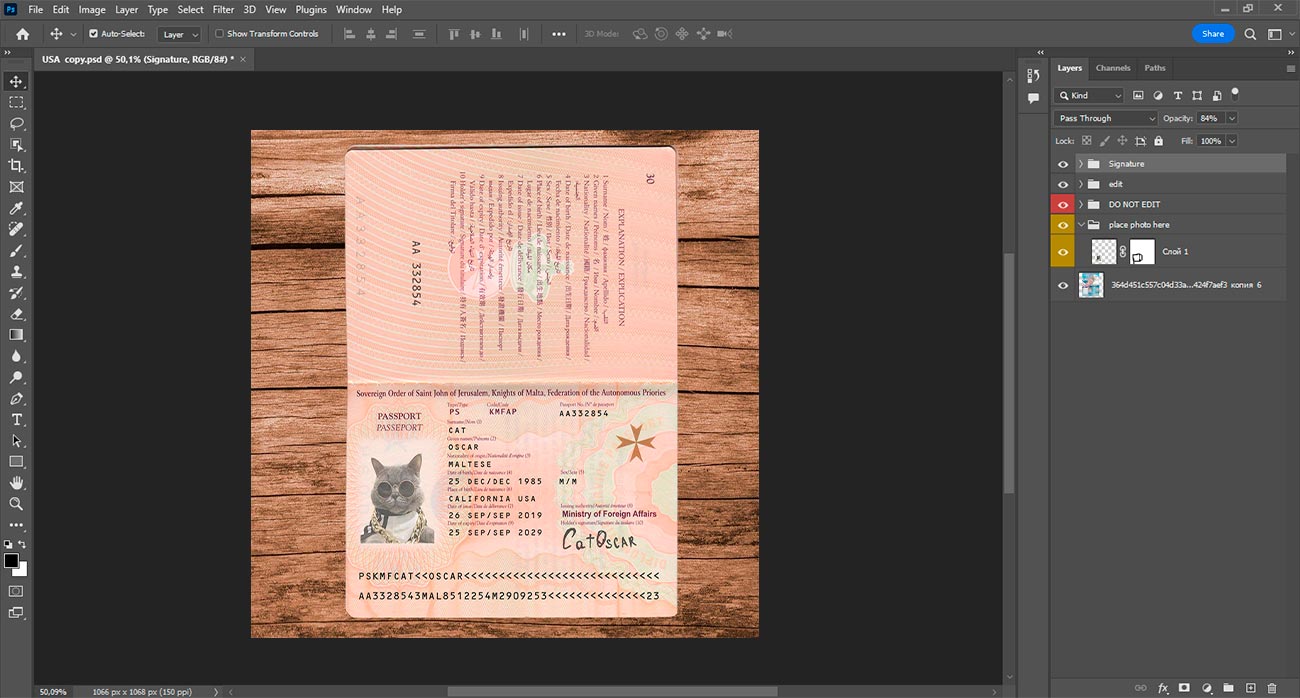Collapse the place photo here group
Viewport: 1300px width, 698px height.
coord(1081,225)
